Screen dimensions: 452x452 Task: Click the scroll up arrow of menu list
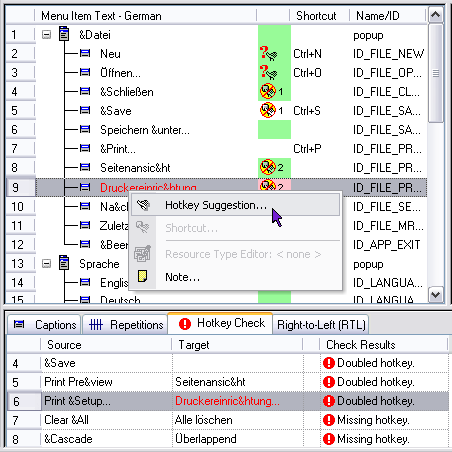click(x=436, y=15)
